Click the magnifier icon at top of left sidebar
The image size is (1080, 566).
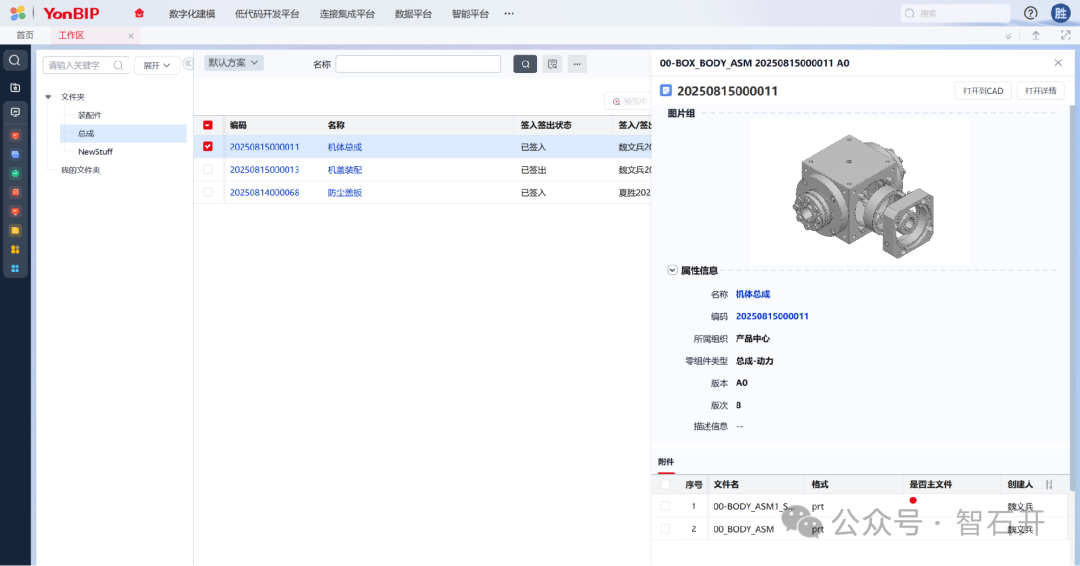coord(15,61)
